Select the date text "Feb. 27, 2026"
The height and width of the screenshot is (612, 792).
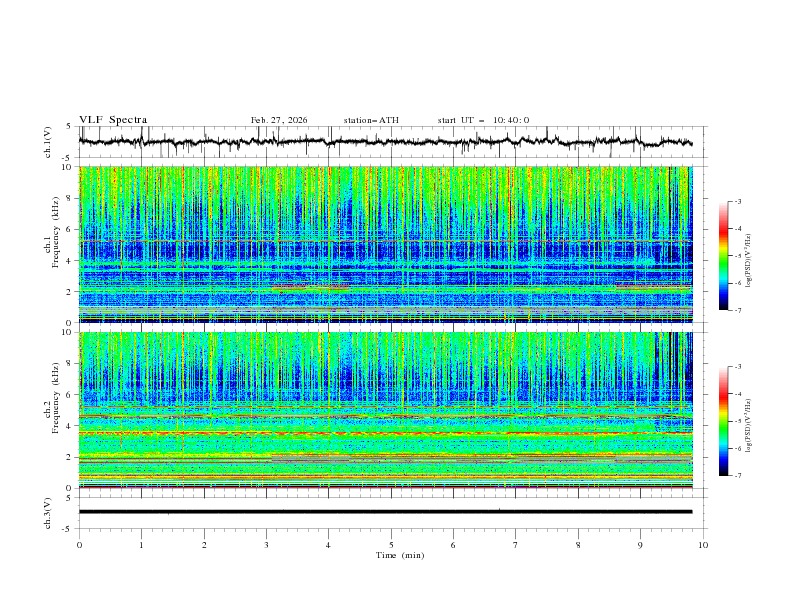point(279,120)
